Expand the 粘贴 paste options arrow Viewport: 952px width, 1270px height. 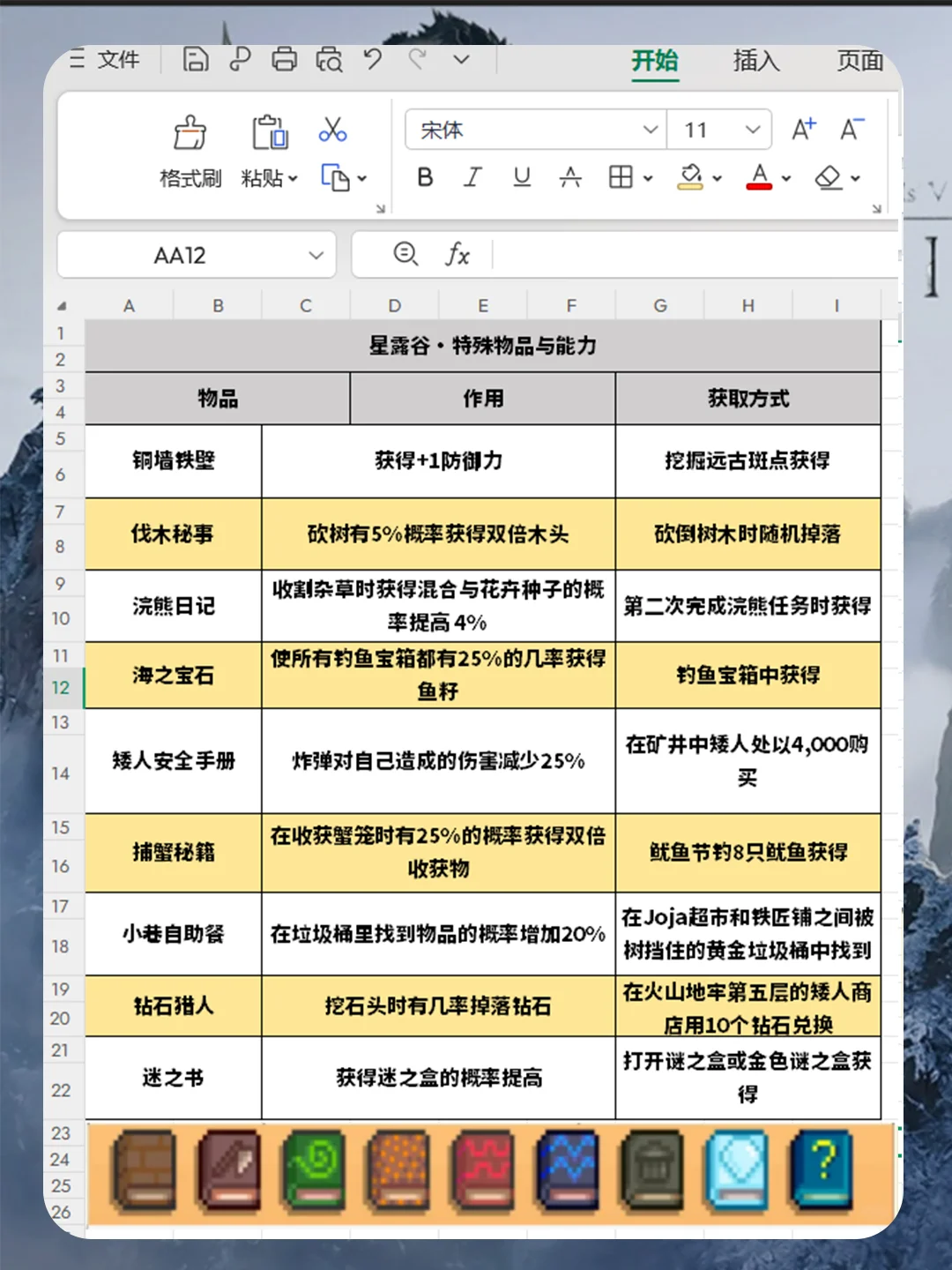pos(294,178)
